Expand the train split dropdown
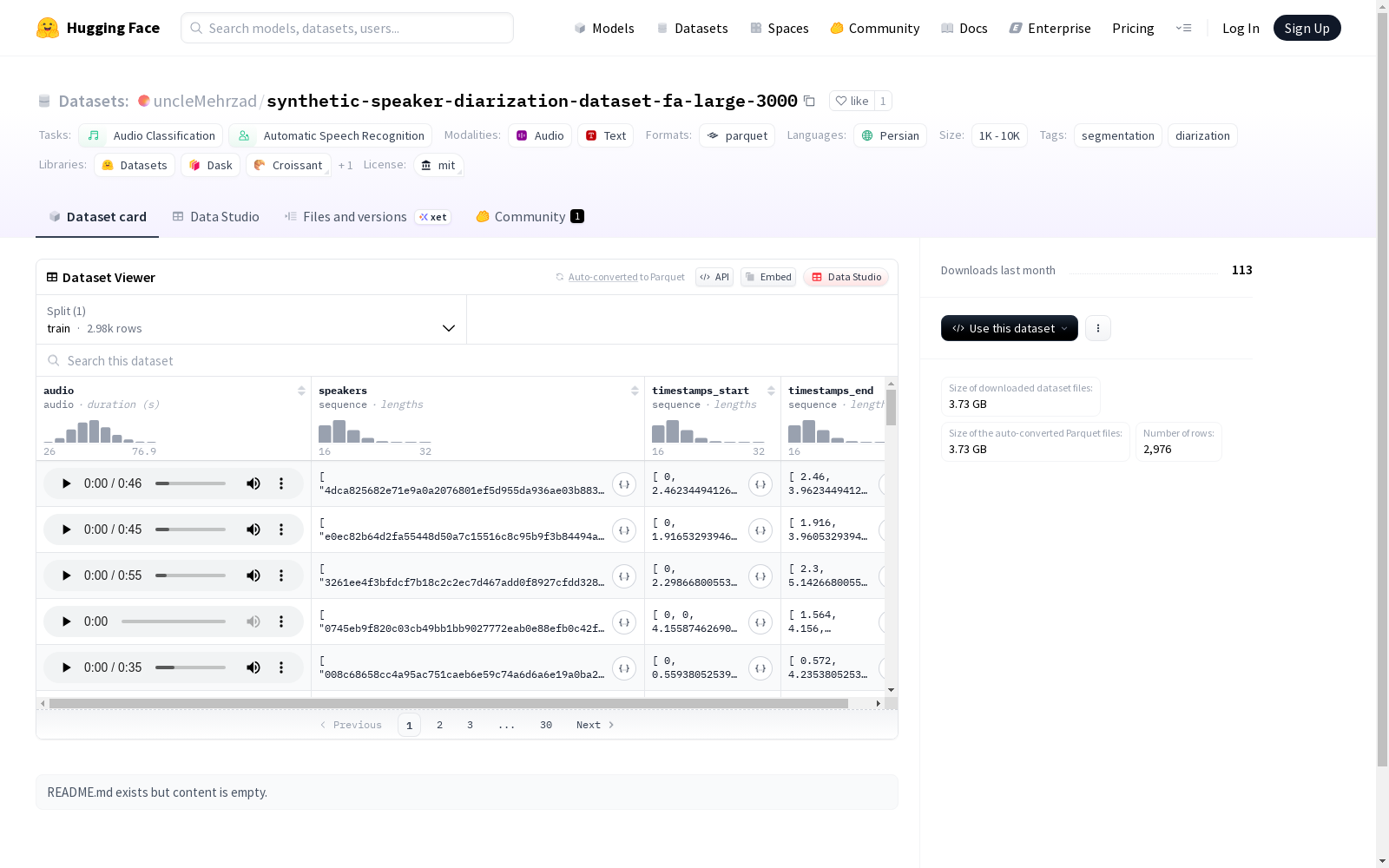1389x868 pixels. pyautogui.click(x=252, y=319)
